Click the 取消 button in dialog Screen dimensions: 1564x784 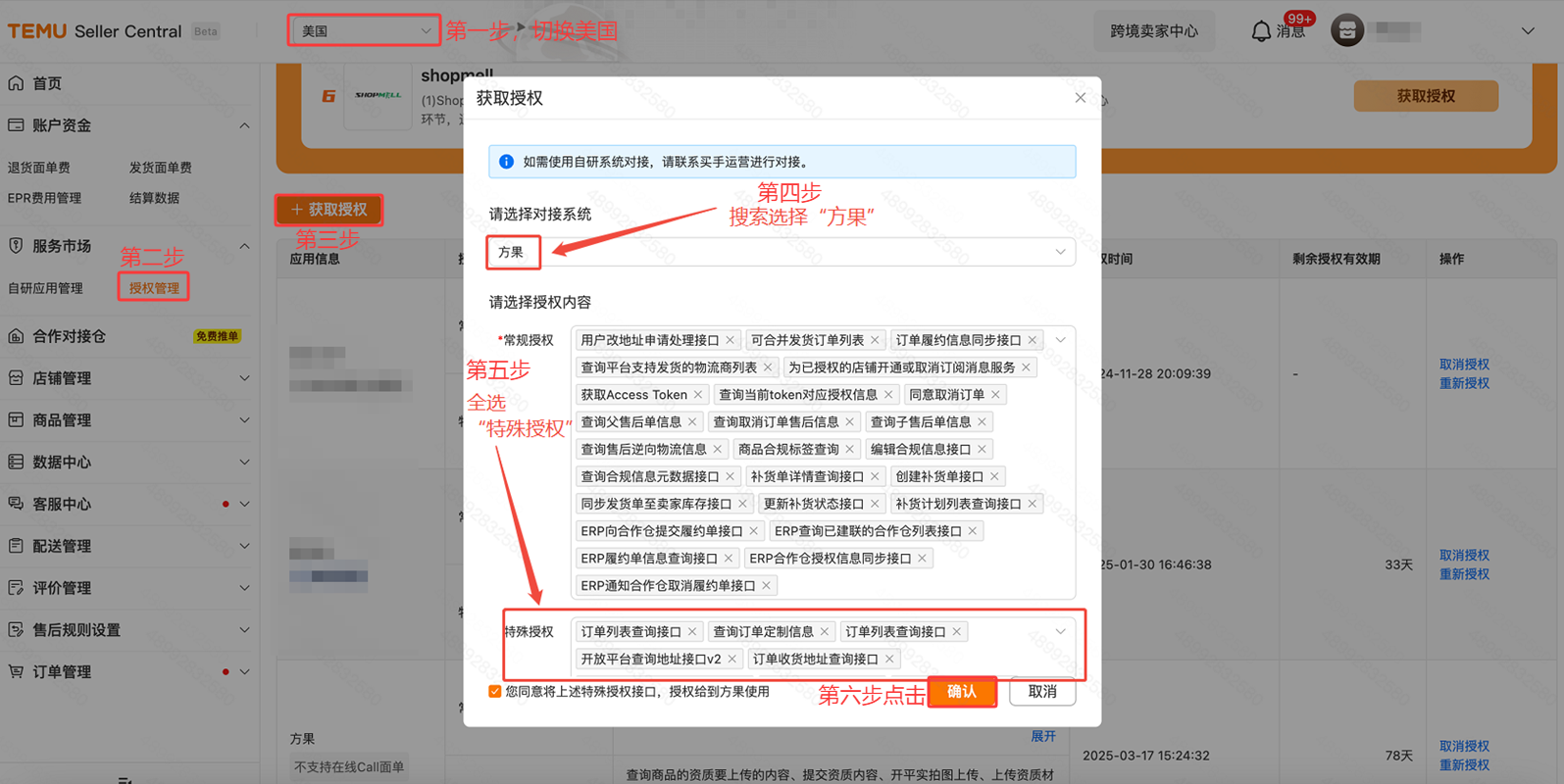click(x=1041, y=692)
